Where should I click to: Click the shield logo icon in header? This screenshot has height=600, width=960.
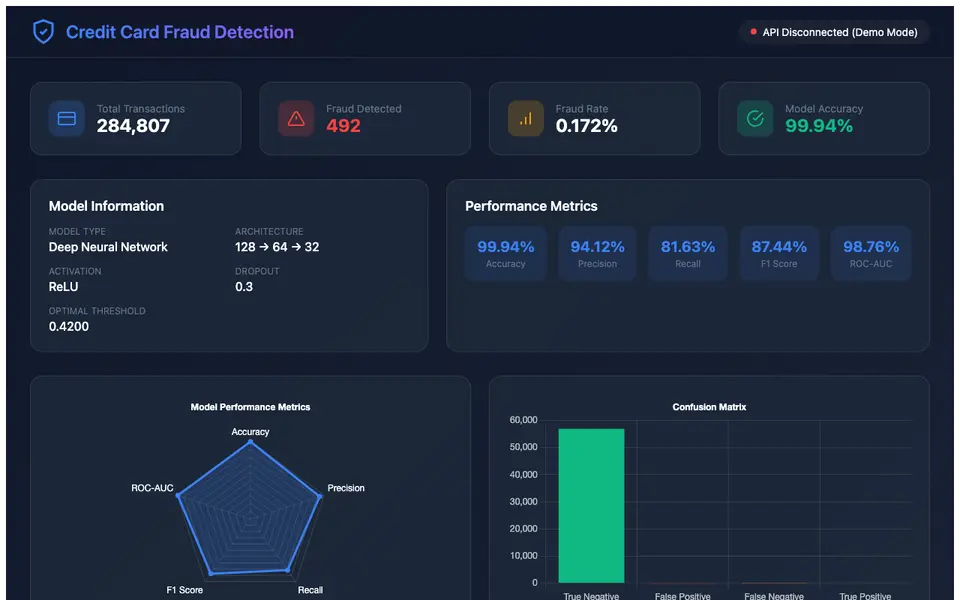(43, 32)
